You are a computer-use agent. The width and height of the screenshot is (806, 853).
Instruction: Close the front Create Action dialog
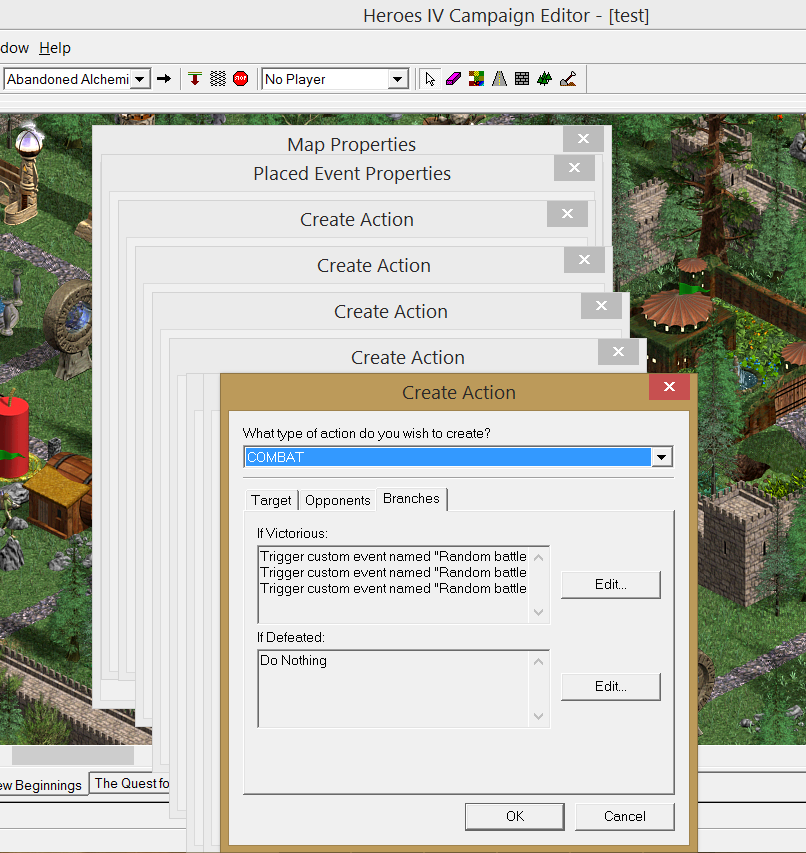[669, 386]
